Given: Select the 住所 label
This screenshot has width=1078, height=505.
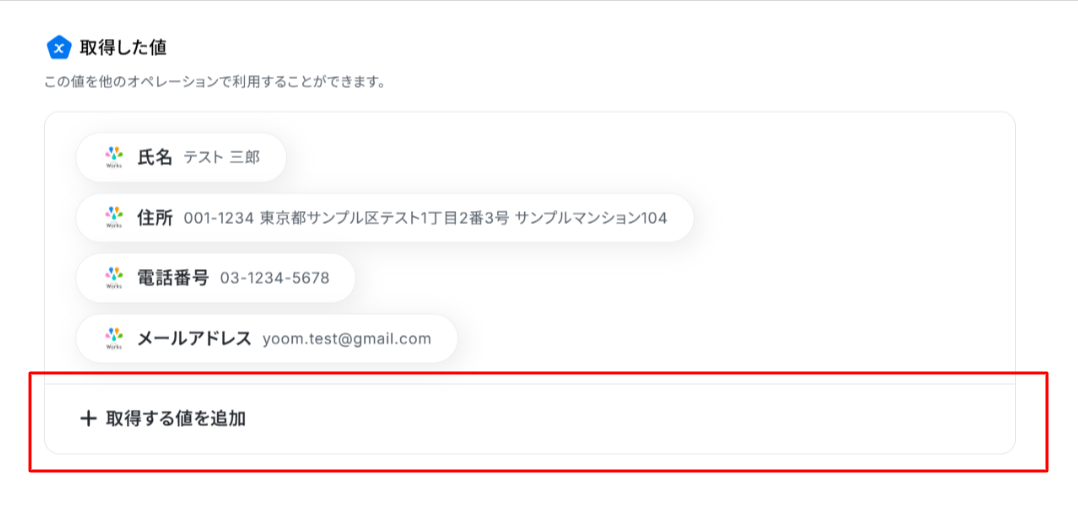Looking at the screenshot, I should tap(155, 218).
